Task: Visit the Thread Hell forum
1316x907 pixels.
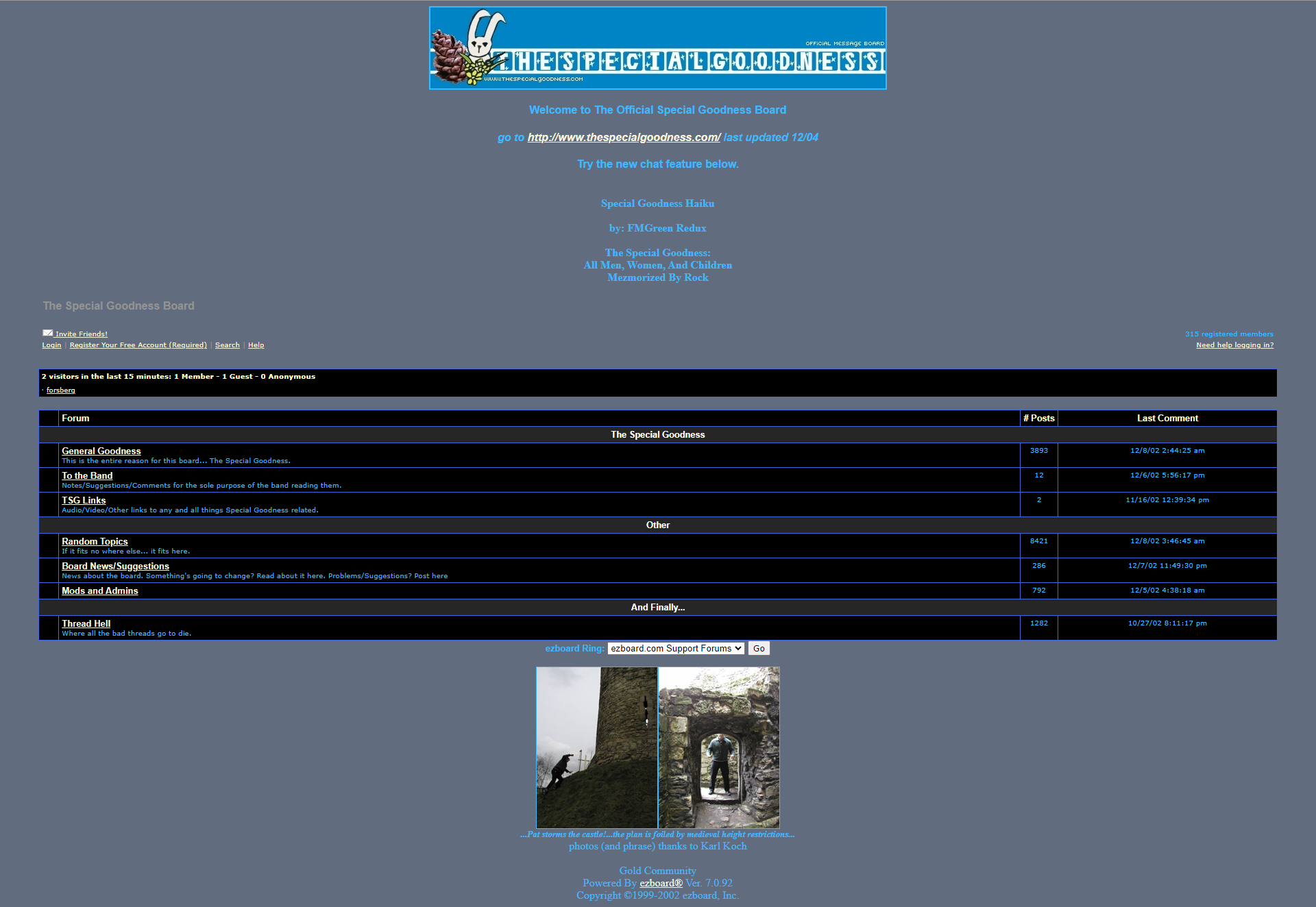Action: click(86, 623)
